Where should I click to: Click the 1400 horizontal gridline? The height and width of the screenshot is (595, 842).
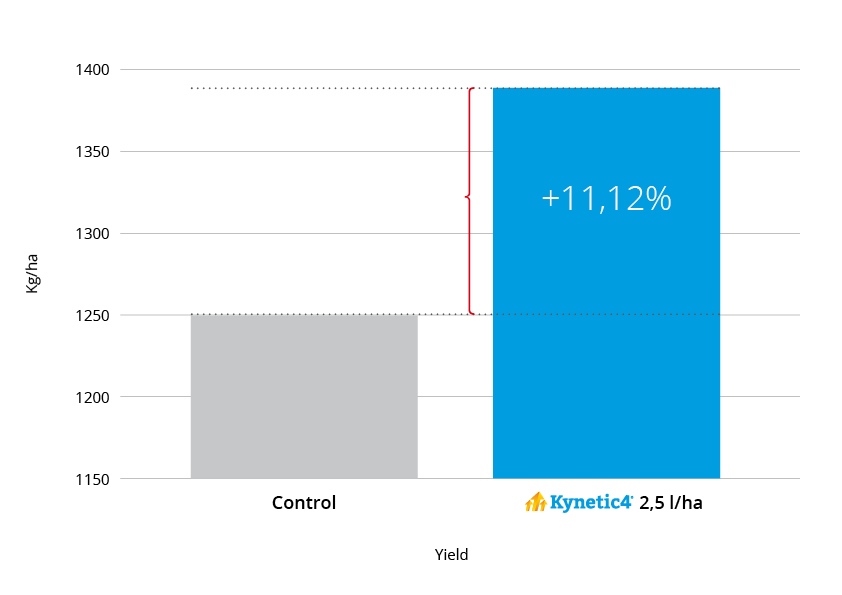460,69
